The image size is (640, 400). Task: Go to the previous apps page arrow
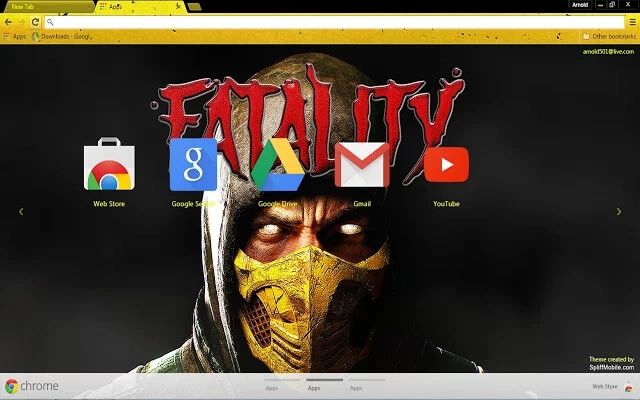21,211
